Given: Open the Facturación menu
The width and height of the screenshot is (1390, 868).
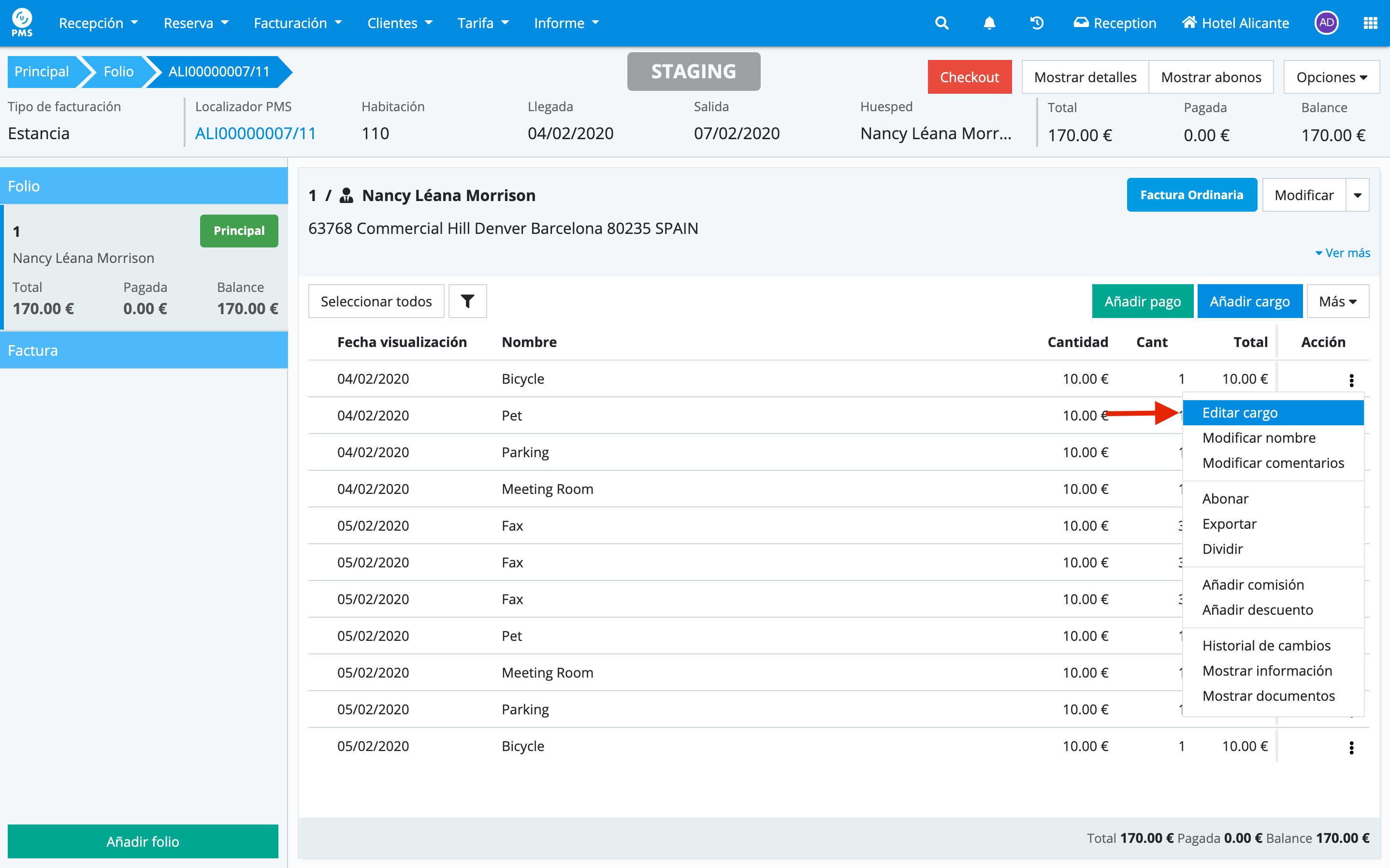Looking at the screenshot, I should pyautogui.click(x=297, y=23).
